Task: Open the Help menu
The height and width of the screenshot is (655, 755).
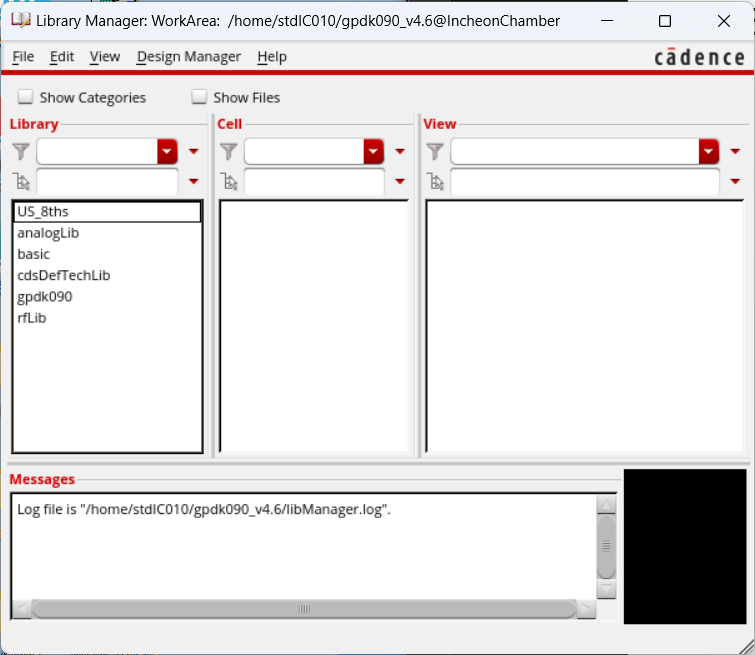Action: [x=272, y=57]
